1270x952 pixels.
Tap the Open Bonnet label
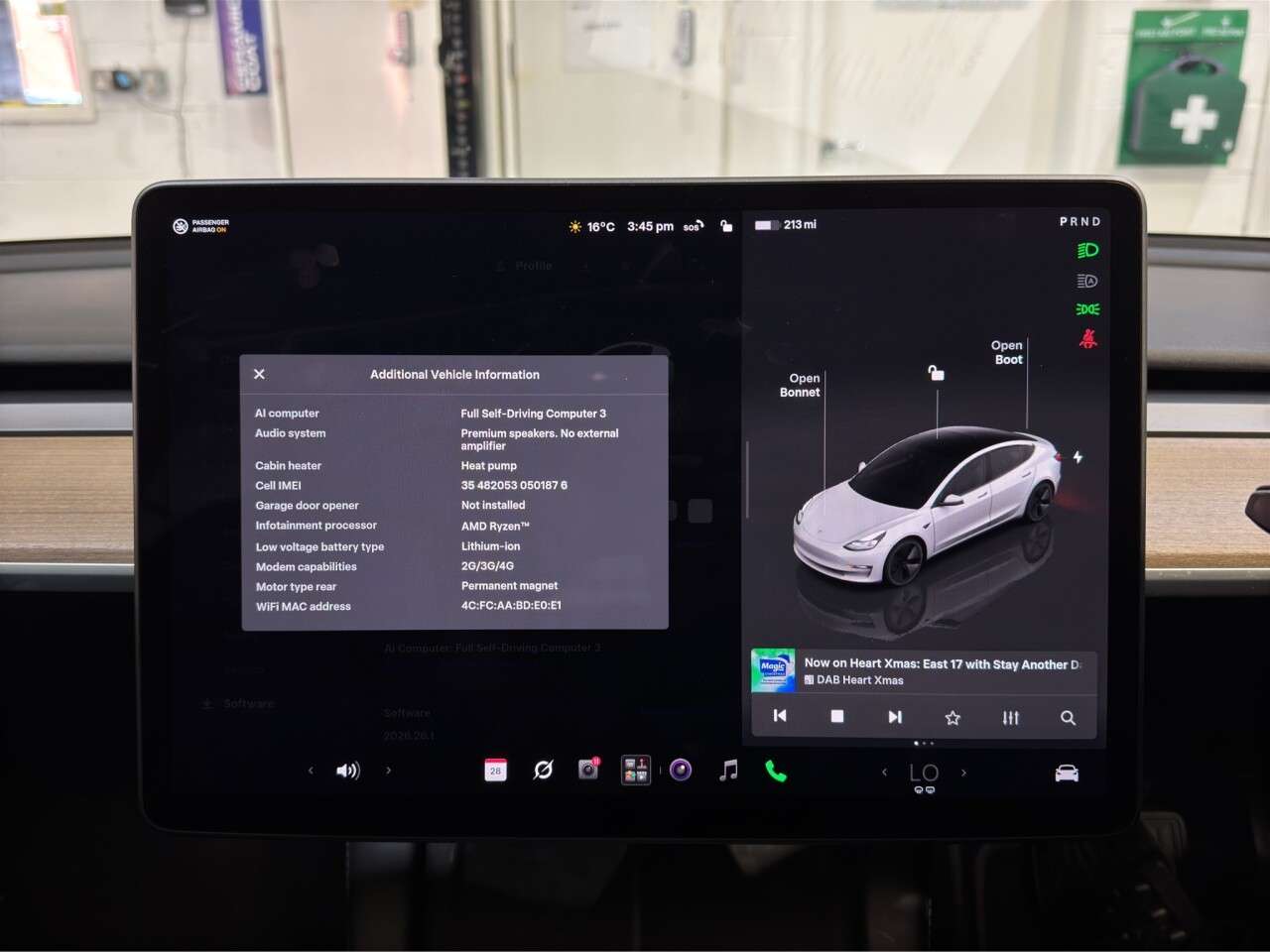pyautogui.click(x=800, y=385)
